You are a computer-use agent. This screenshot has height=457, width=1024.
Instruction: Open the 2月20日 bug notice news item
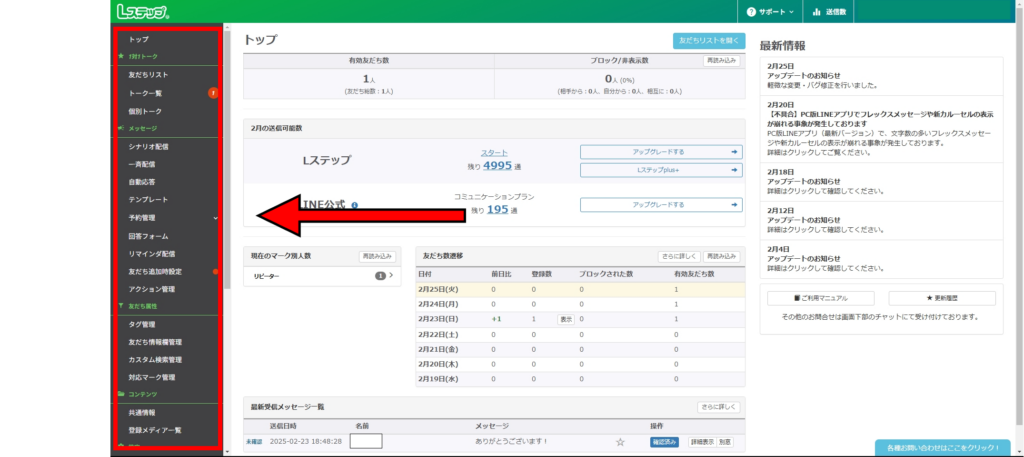[x=880, y=125]
